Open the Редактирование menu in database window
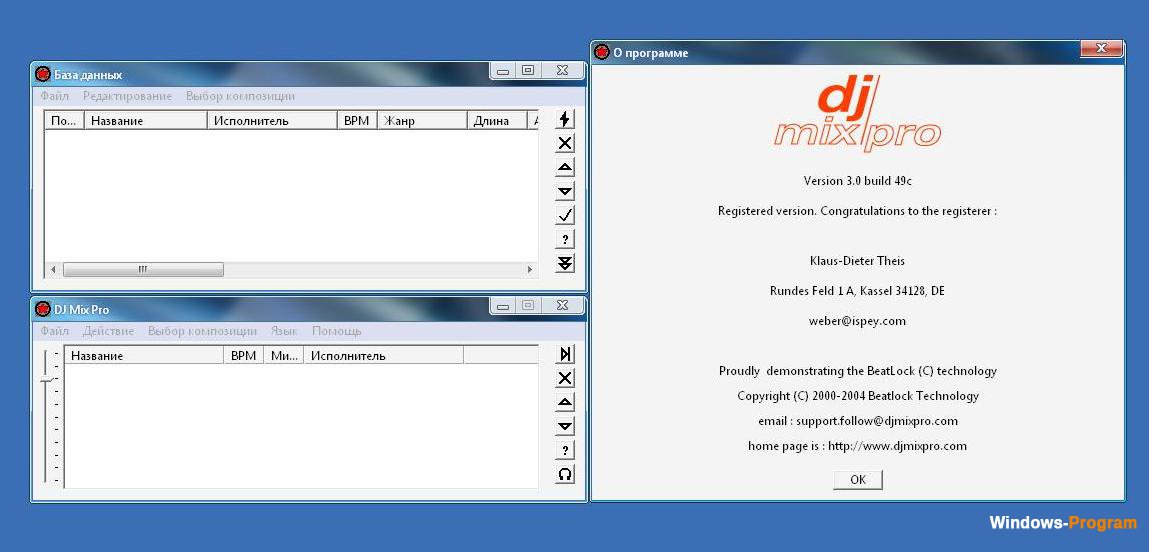Screen dimensions: 1149x552 (x=127, y=96)
